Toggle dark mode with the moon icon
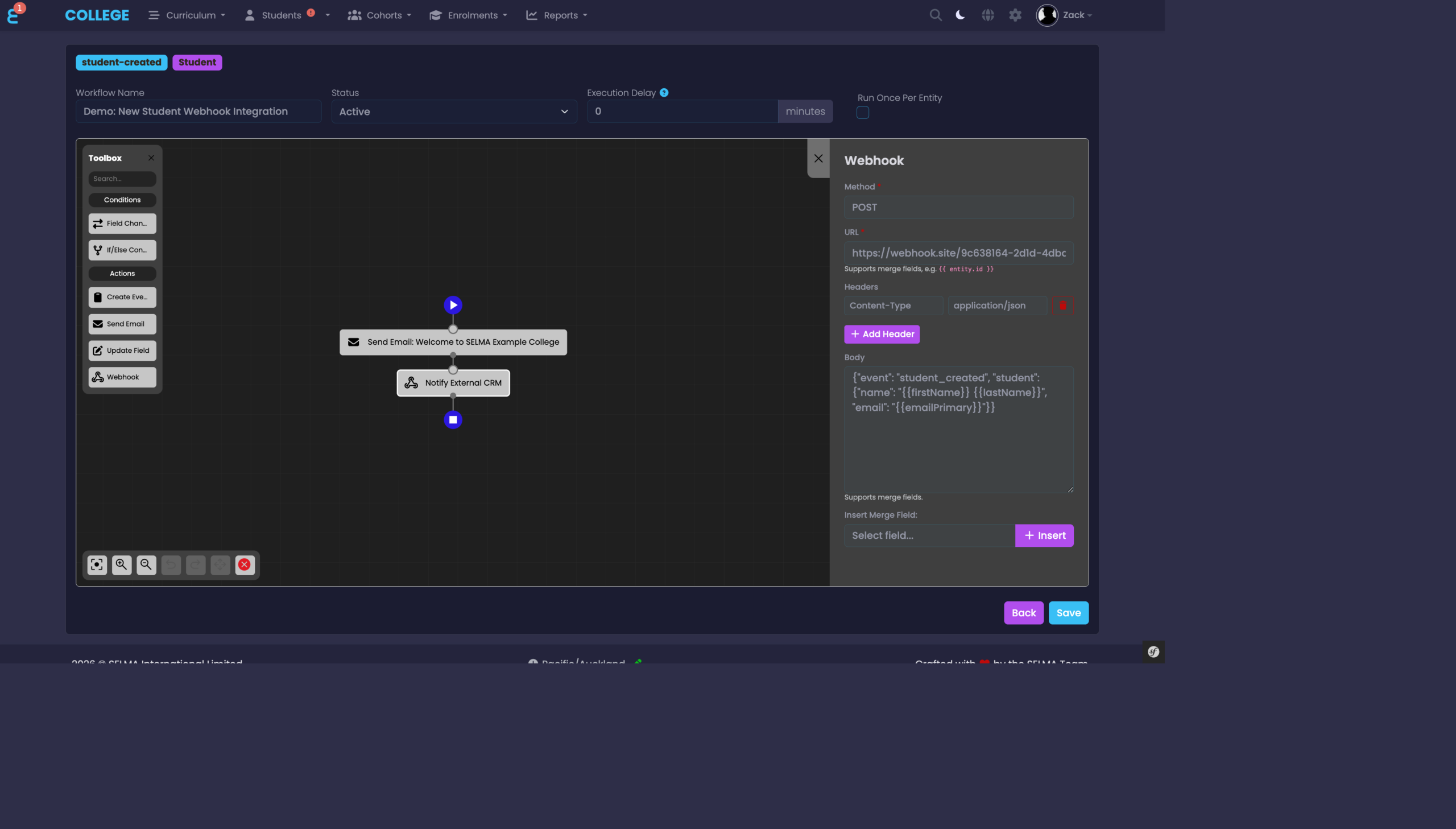The height and width of the screenshot is (829, 1456). (x=960, y=15)
